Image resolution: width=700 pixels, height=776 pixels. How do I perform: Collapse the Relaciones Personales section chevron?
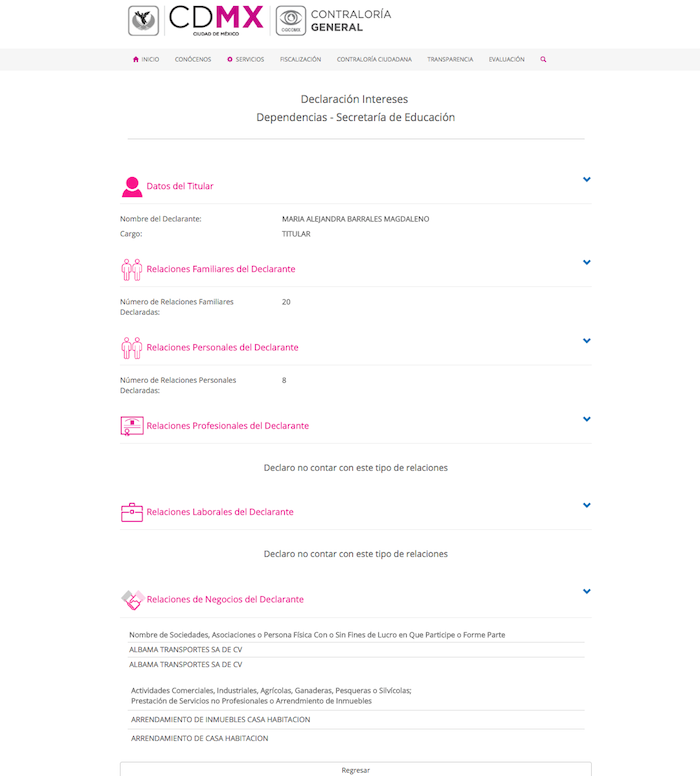click(x=587, y=340)
